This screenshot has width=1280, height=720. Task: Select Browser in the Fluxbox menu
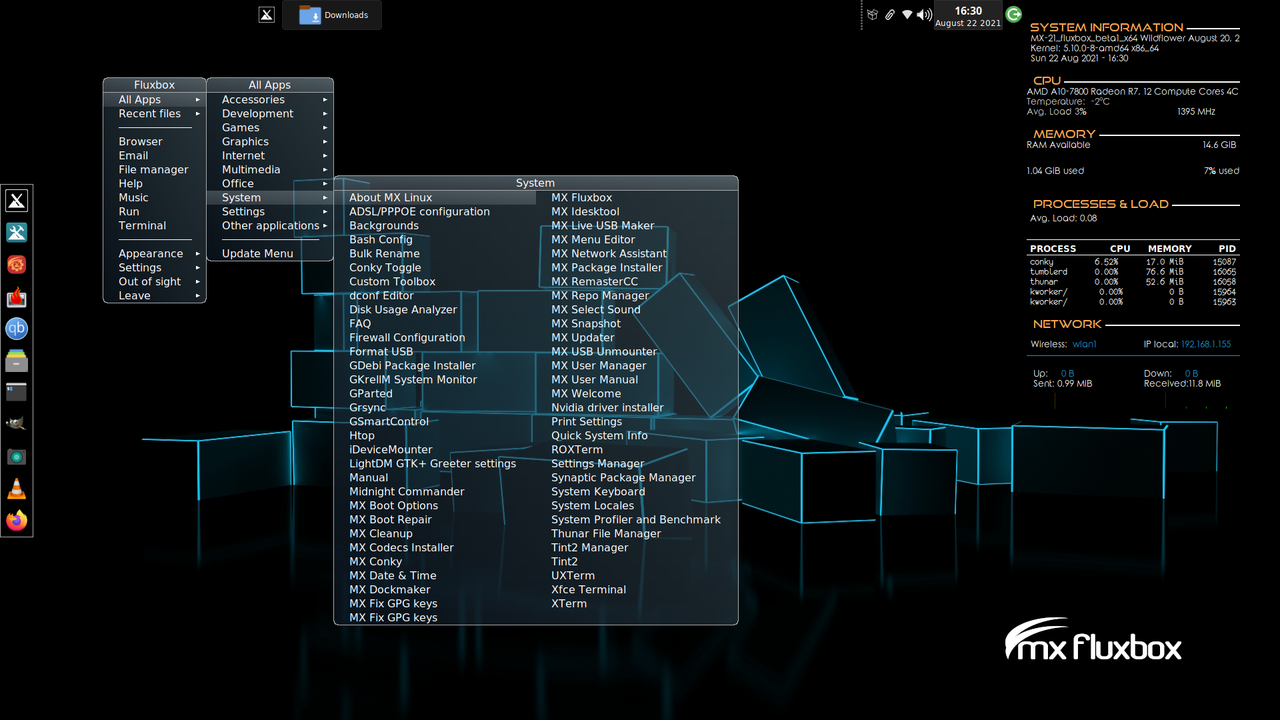[155, 142]
